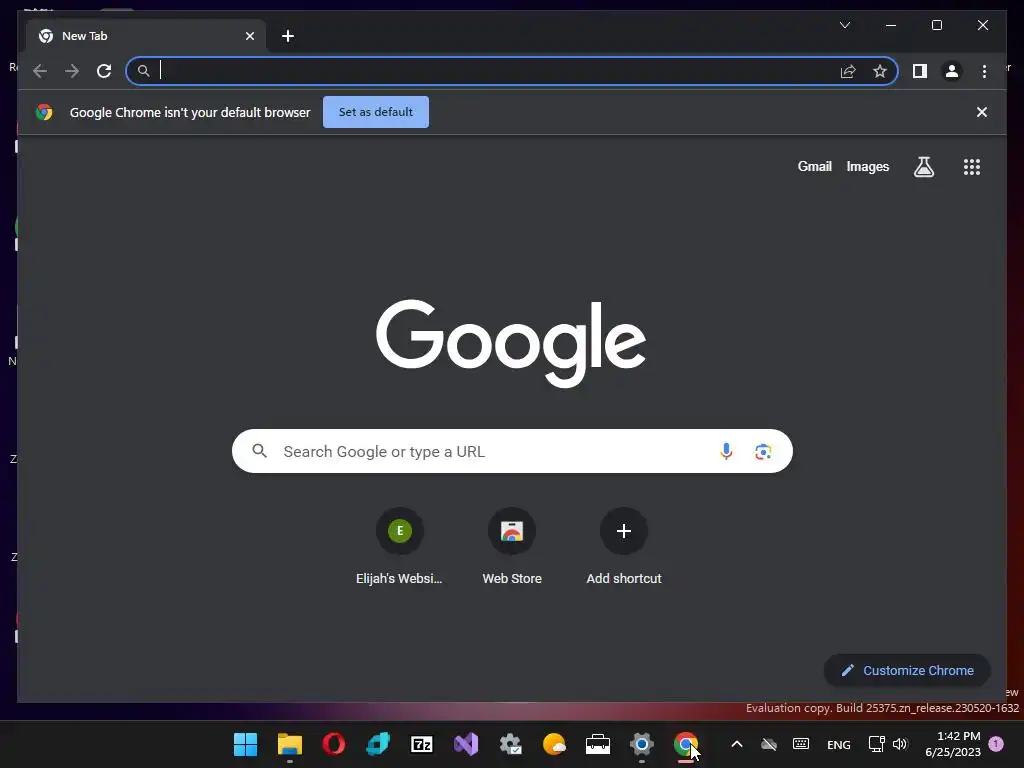Click the share this page icon
Screen dimensions: 1024x768
[848, 71]
